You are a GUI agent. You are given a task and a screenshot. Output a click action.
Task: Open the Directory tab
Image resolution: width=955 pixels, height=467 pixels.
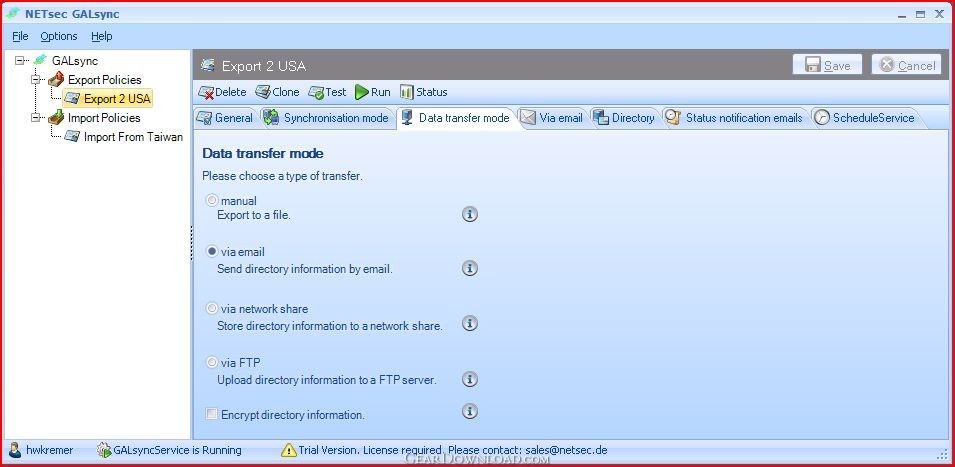(x=624, y=118)
